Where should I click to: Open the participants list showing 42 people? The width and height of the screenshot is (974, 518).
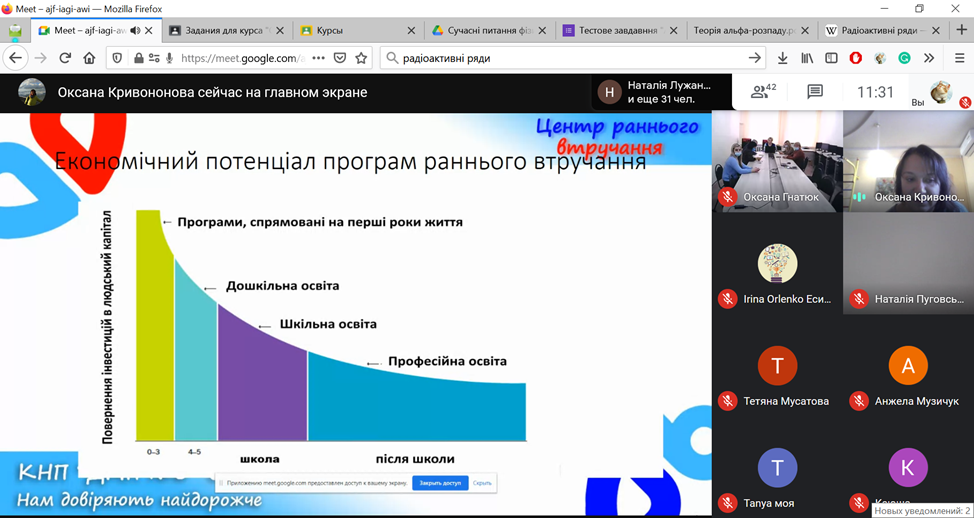(x=764, y=92)
